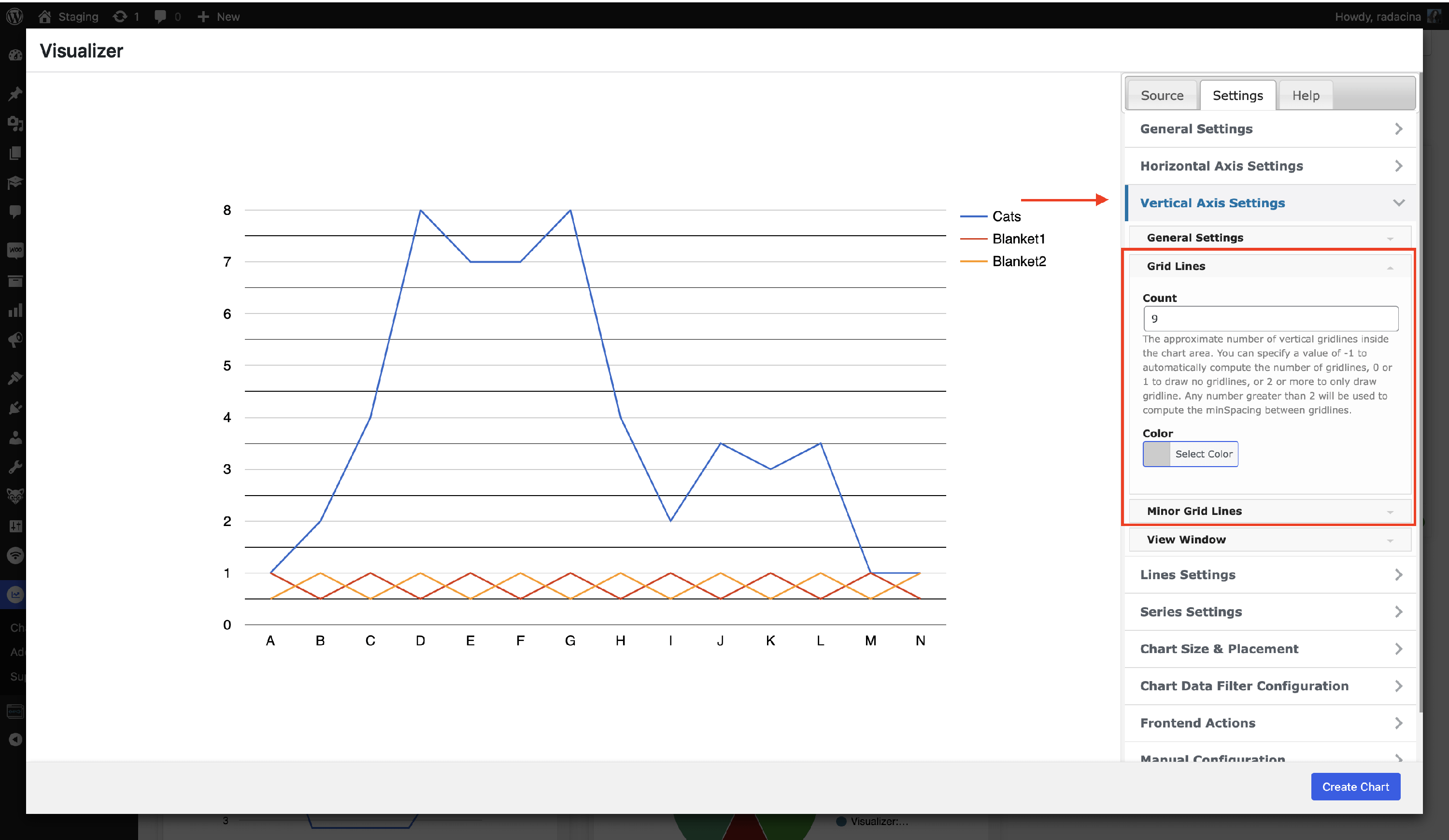The height and width of the screenshot is (840, 1449).
Task: Open the Posts pin icon in sidebar
Action: coord(15,94)
